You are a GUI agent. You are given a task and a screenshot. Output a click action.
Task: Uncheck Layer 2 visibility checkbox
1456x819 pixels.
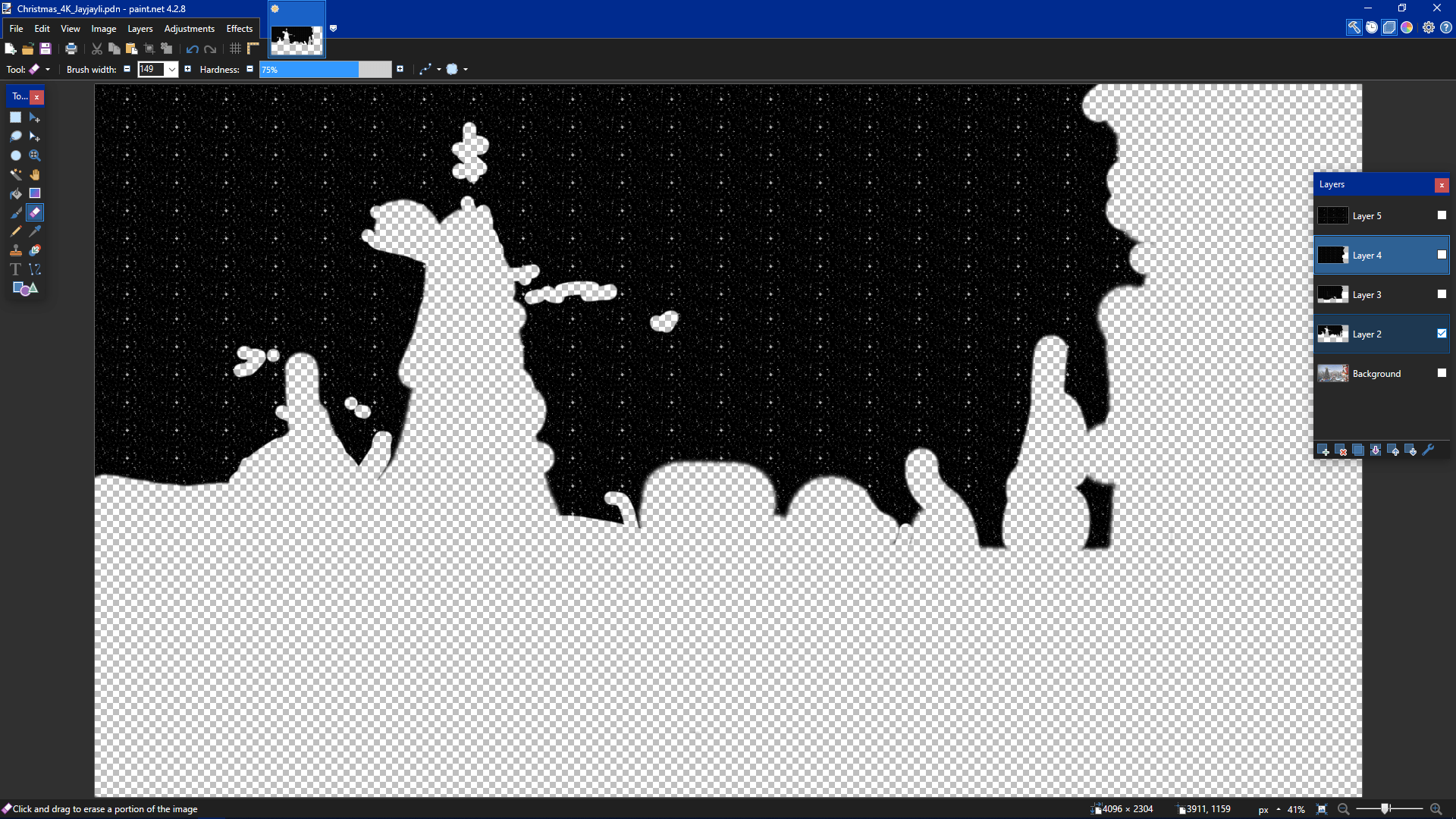(1442, 334)
